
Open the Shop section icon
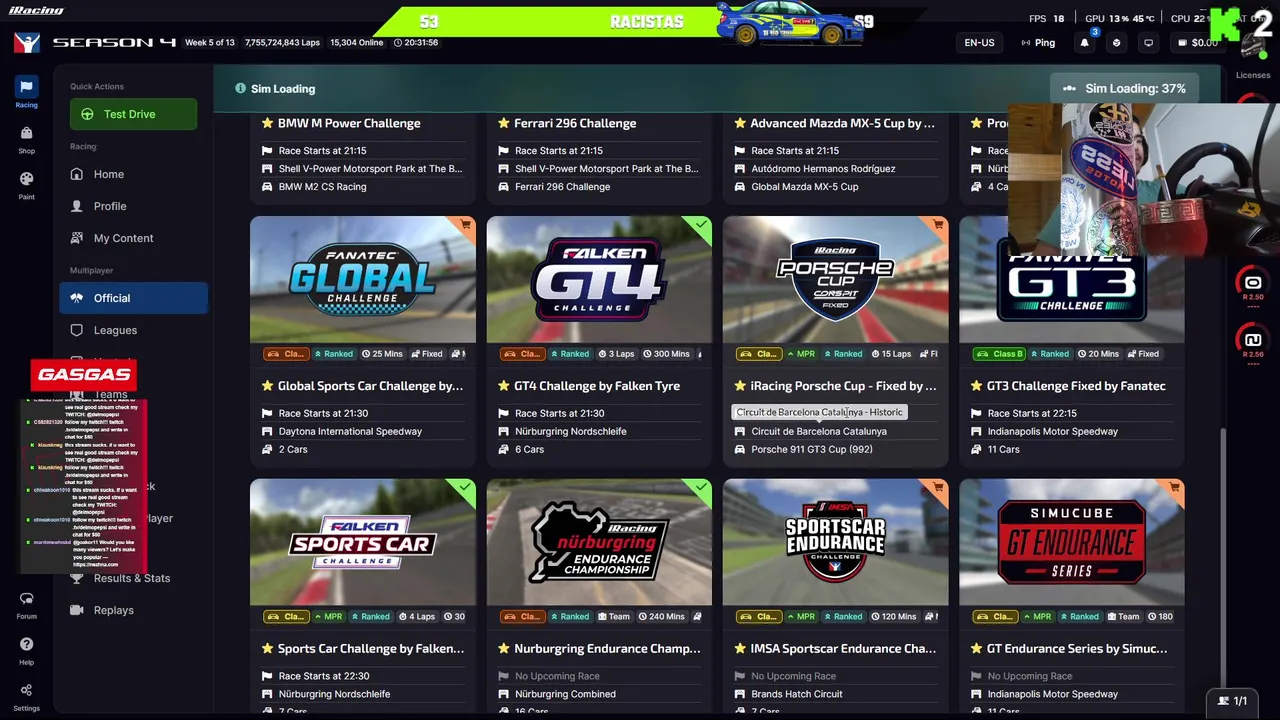[26, 138]
